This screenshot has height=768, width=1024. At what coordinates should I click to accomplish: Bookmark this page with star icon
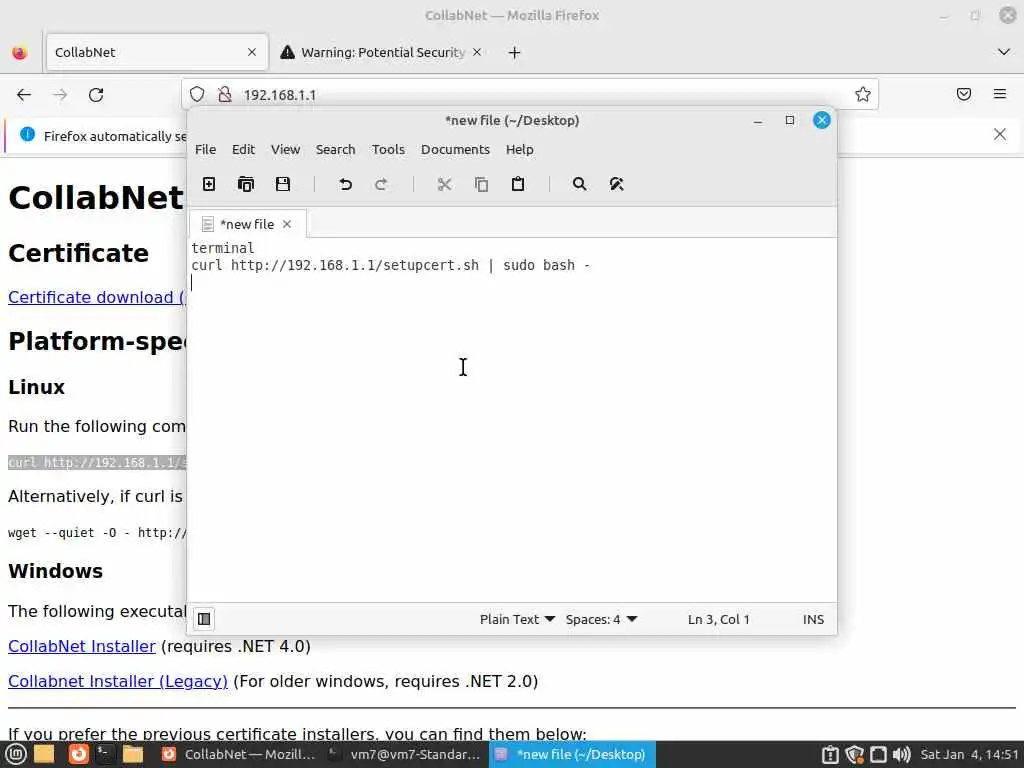[863, 95]
